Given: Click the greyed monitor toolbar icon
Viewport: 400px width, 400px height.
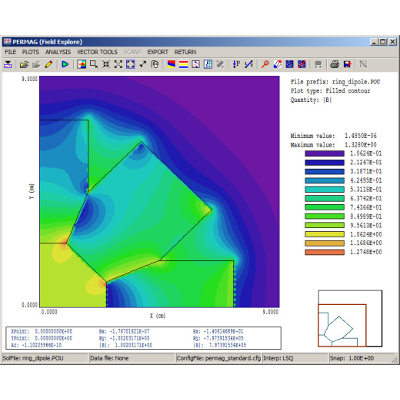Looking at the screenshot, I should coord(318,64).
